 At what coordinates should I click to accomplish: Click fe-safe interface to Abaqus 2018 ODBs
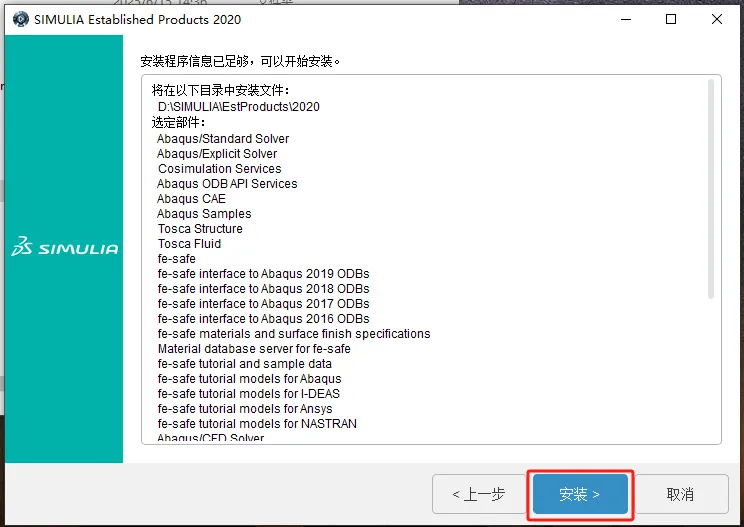point(263,289)
